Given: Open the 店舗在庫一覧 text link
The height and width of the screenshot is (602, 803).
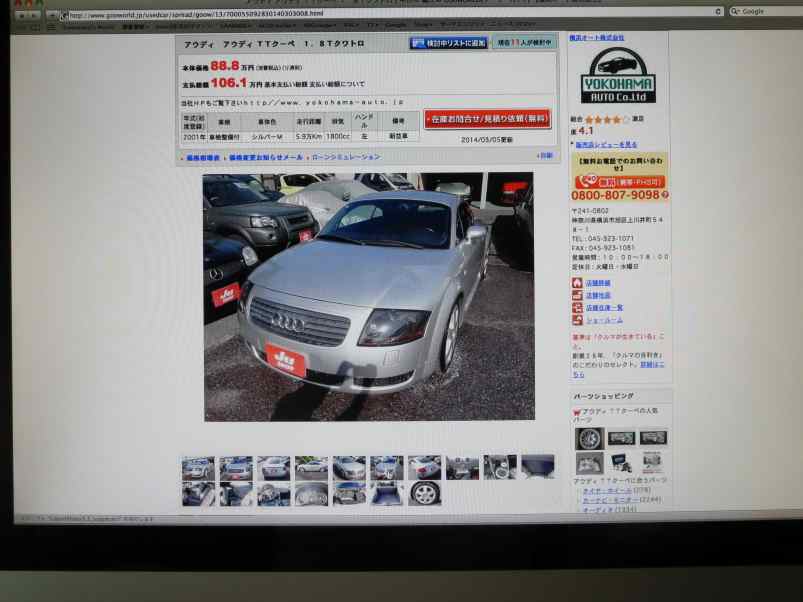Looking at the screenshot, I should click(604, 308).
